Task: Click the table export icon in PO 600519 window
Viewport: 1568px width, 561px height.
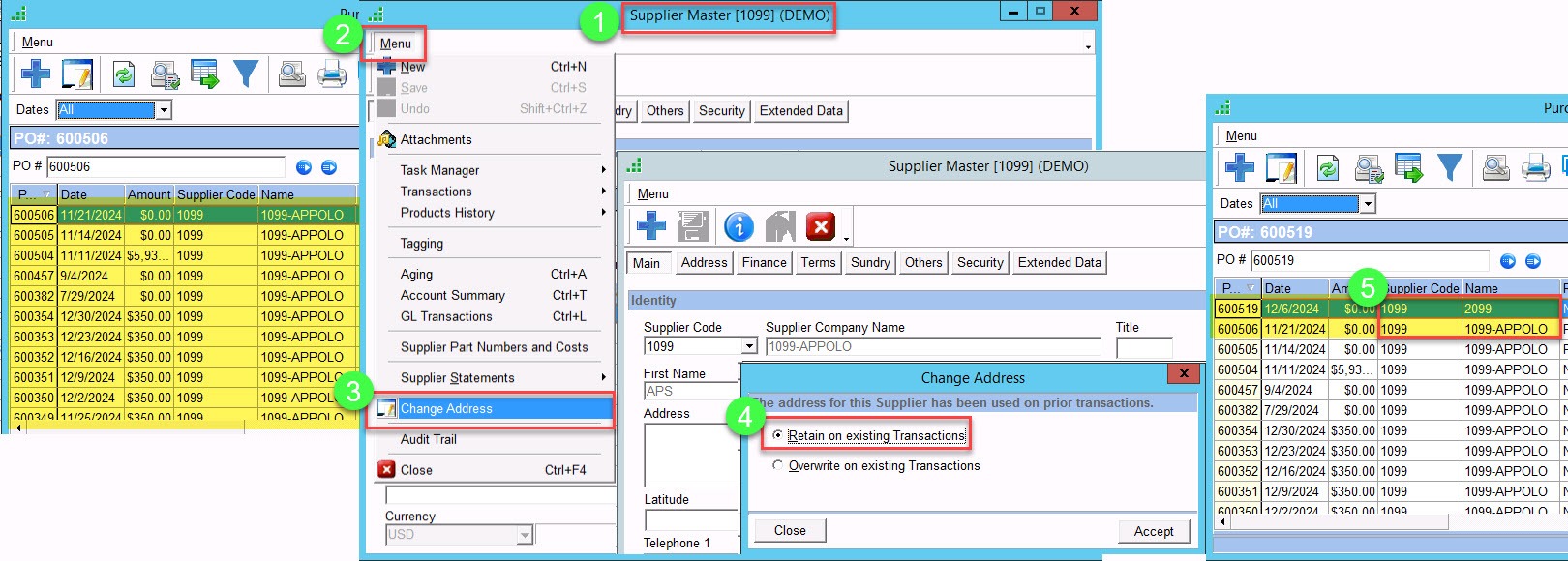Action: click(x=1409, y=168)
